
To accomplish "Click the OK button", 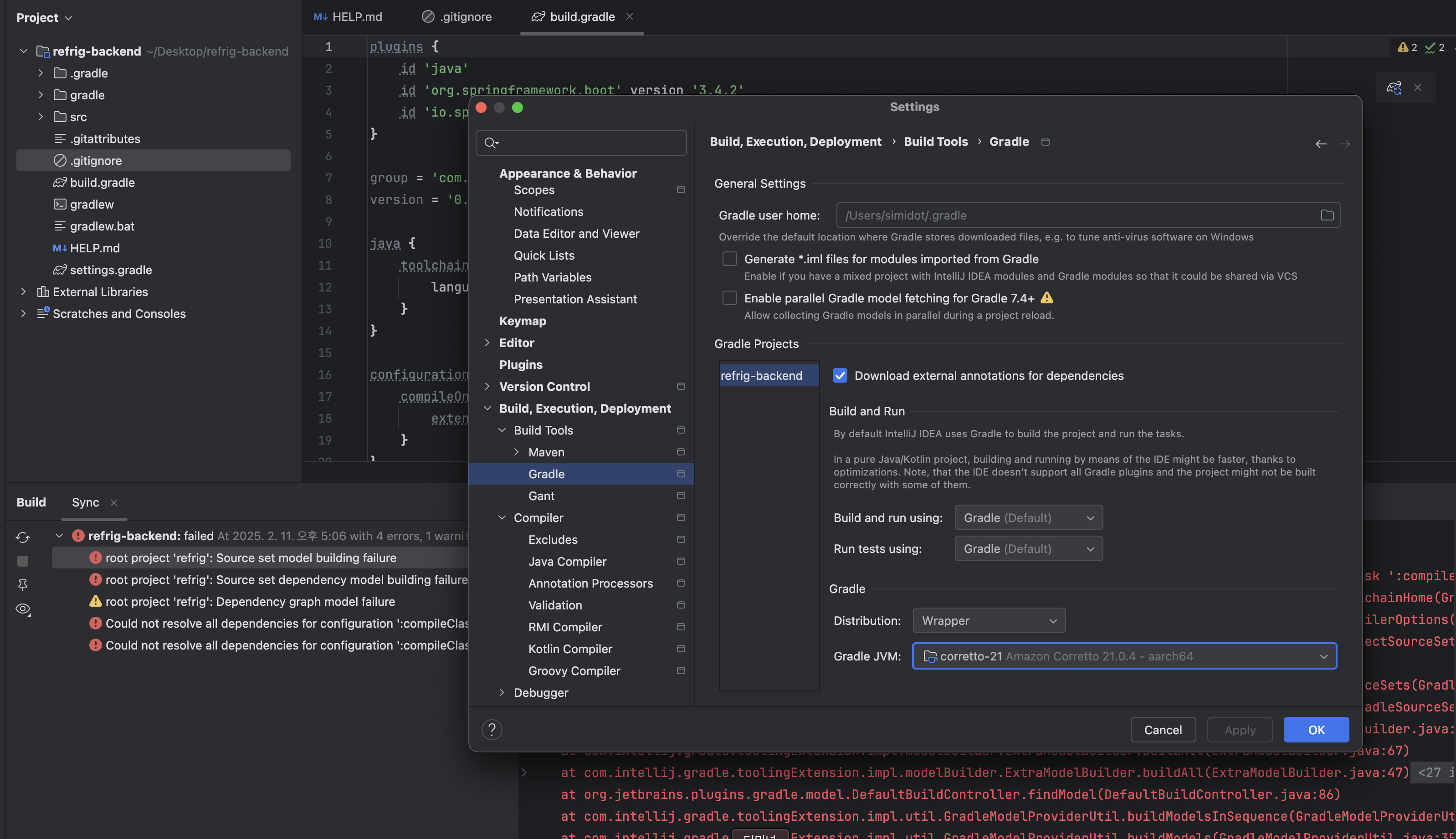I will point(1316,730).
